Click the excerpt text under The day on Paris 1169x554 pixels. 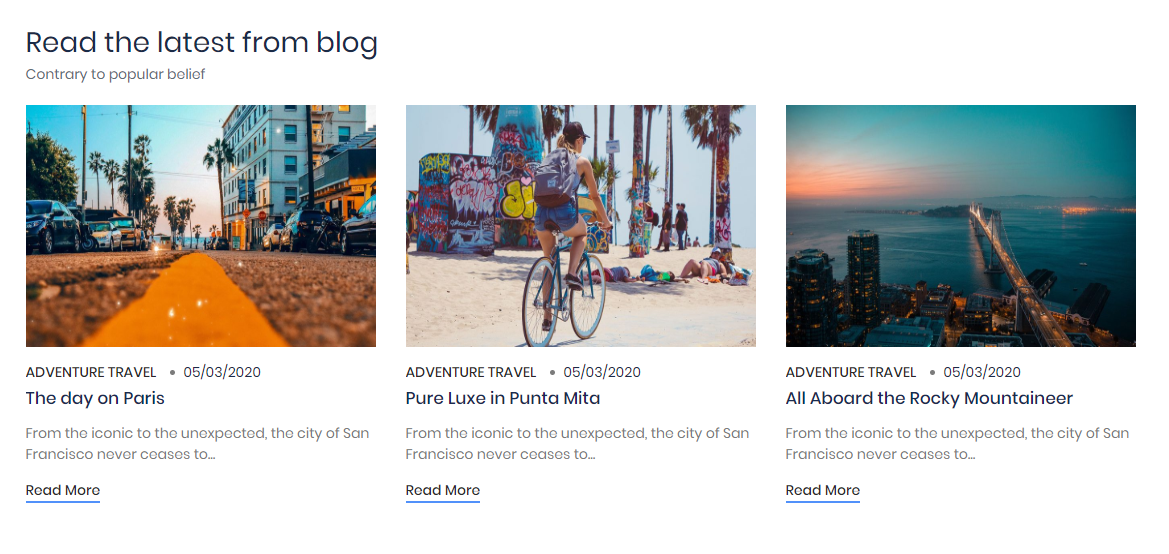click(197, 444)
